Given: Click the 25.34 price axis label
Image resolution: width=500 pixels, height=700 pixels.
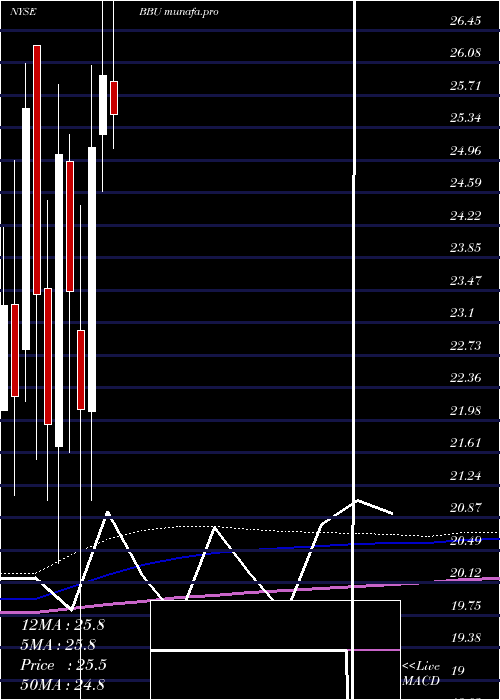Looking at the screenshot, I should click(x=466, y=118).
